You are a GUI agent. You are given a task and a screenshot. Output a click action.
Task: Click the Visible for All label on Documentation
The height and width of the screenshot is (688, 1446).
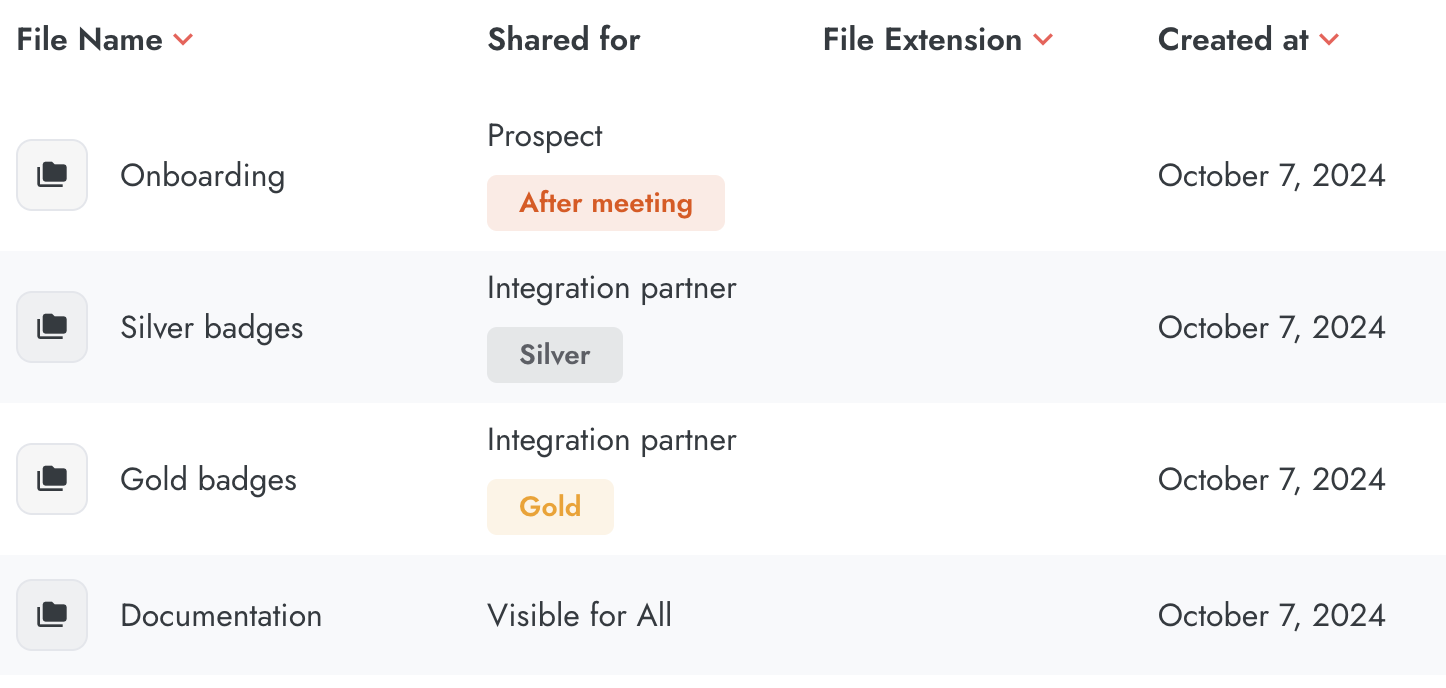click(579, 615)
